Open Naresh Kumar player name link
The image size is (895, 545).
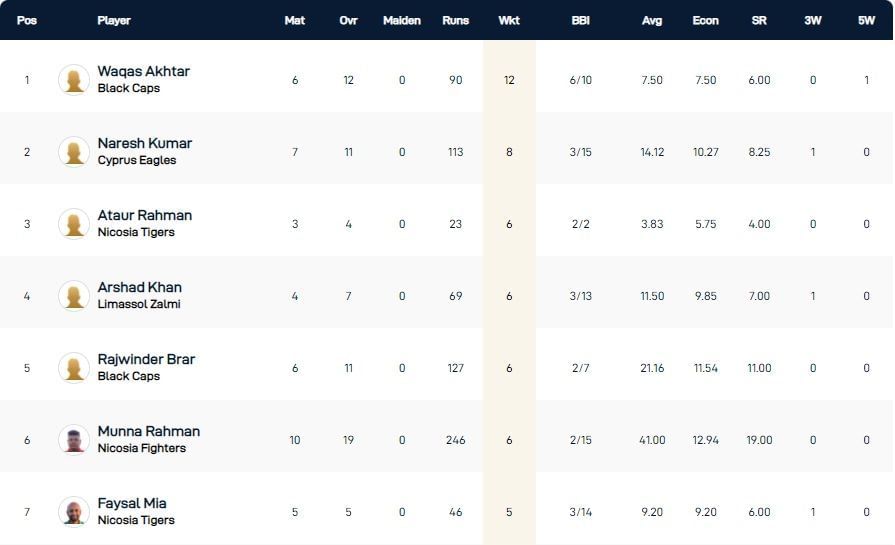tap(144, 144)
